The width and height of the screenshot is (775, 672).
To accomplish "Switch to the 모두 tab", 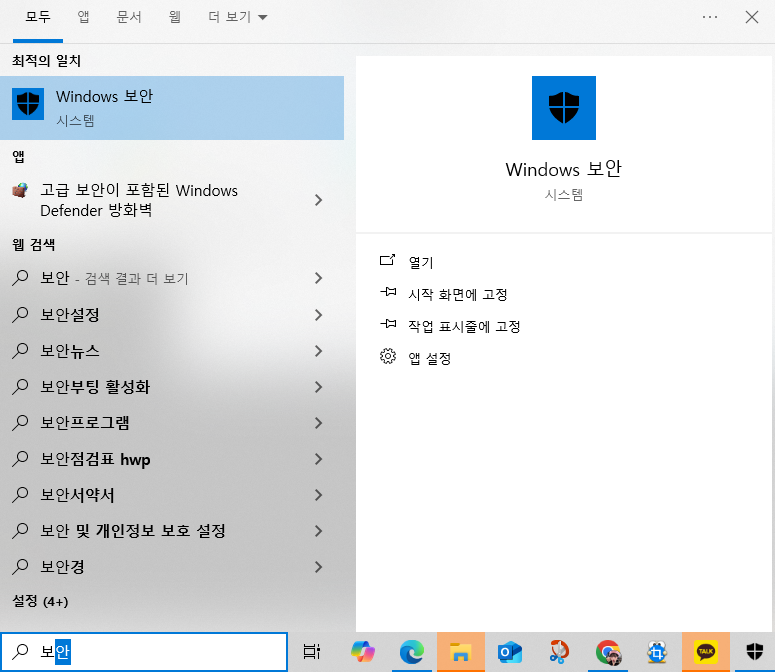I will (x=38, y=17).
